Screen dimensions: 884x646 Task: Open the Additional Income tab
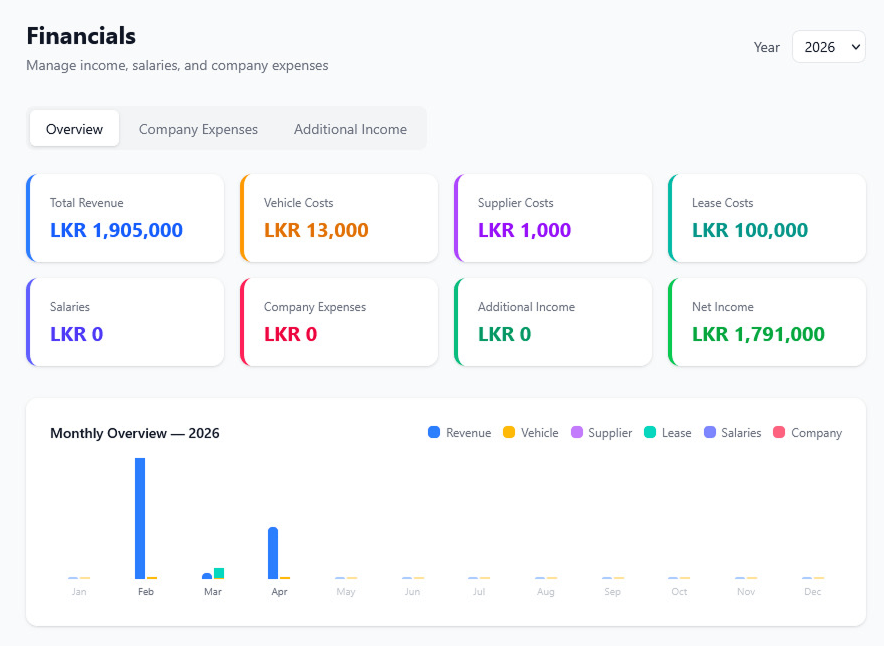[350, 129]
